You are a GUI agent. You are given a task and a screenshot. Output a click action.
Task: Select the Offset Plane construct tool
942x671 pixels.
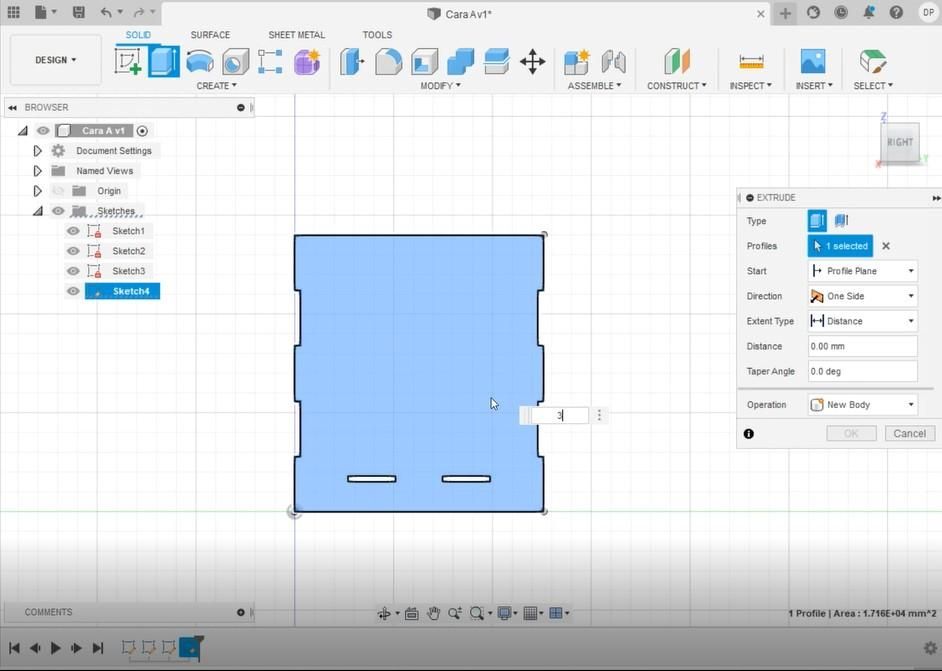pyautogui.click(x=677, y=62)
